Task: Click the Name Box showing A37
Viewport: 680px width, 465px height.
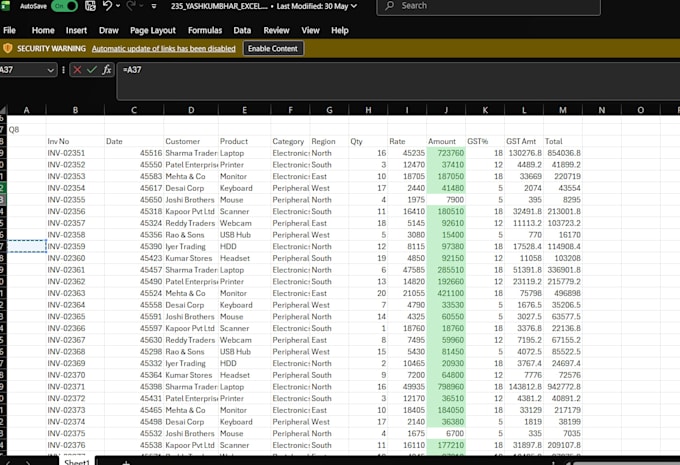Action: click(23, 70)
